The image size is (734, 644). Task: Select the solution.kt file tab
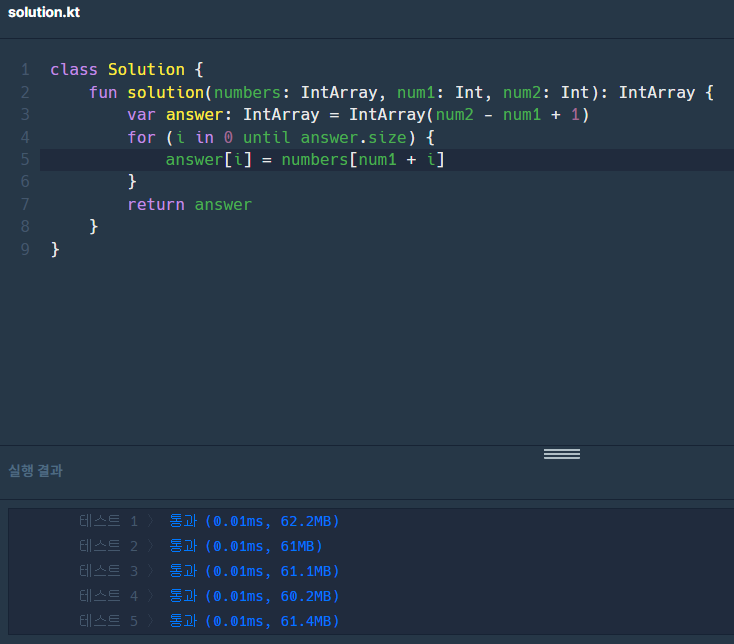44,12
